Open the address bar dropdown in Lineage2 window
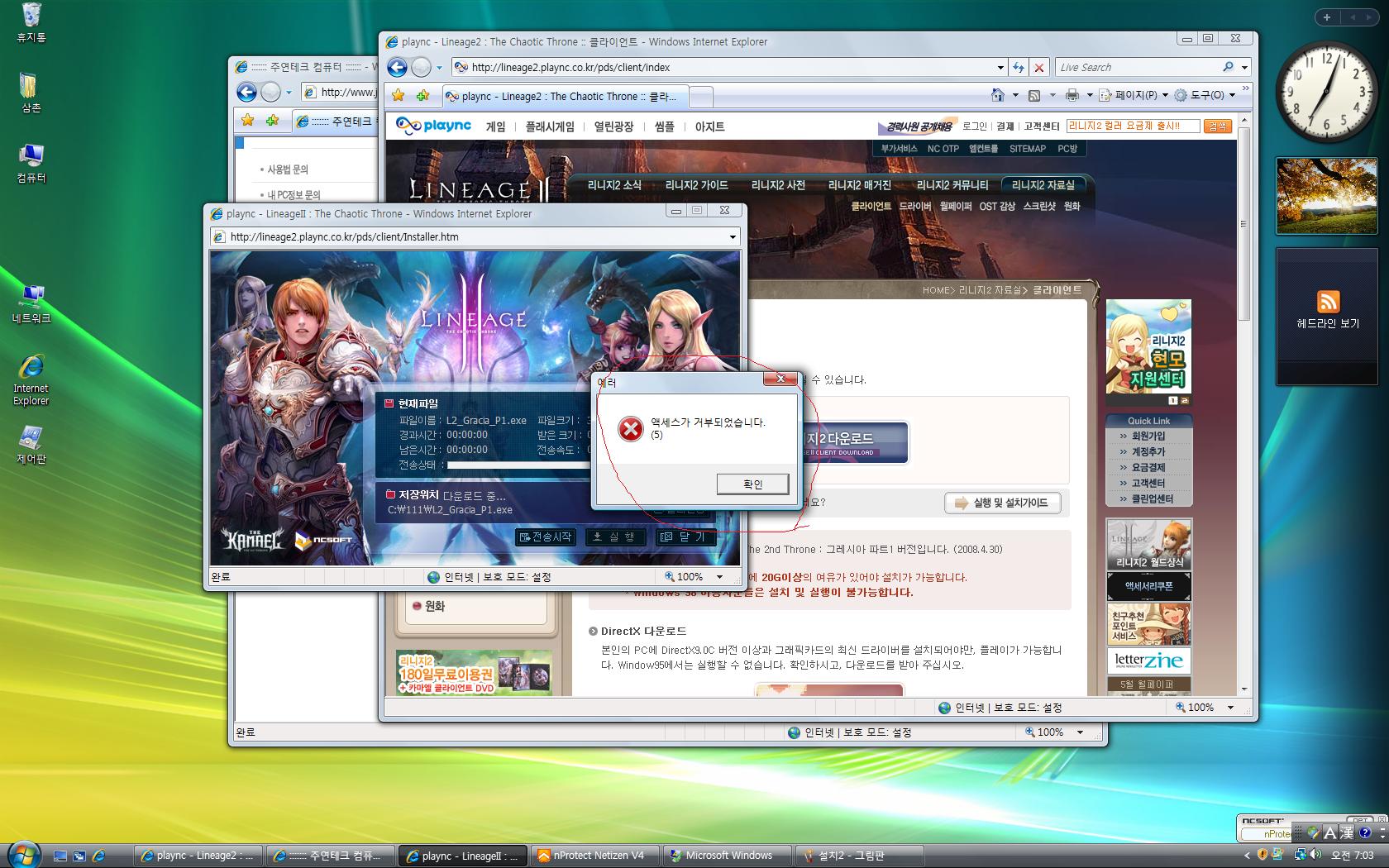Viewport: 1389px width, 868px height. click(1000, 67)
